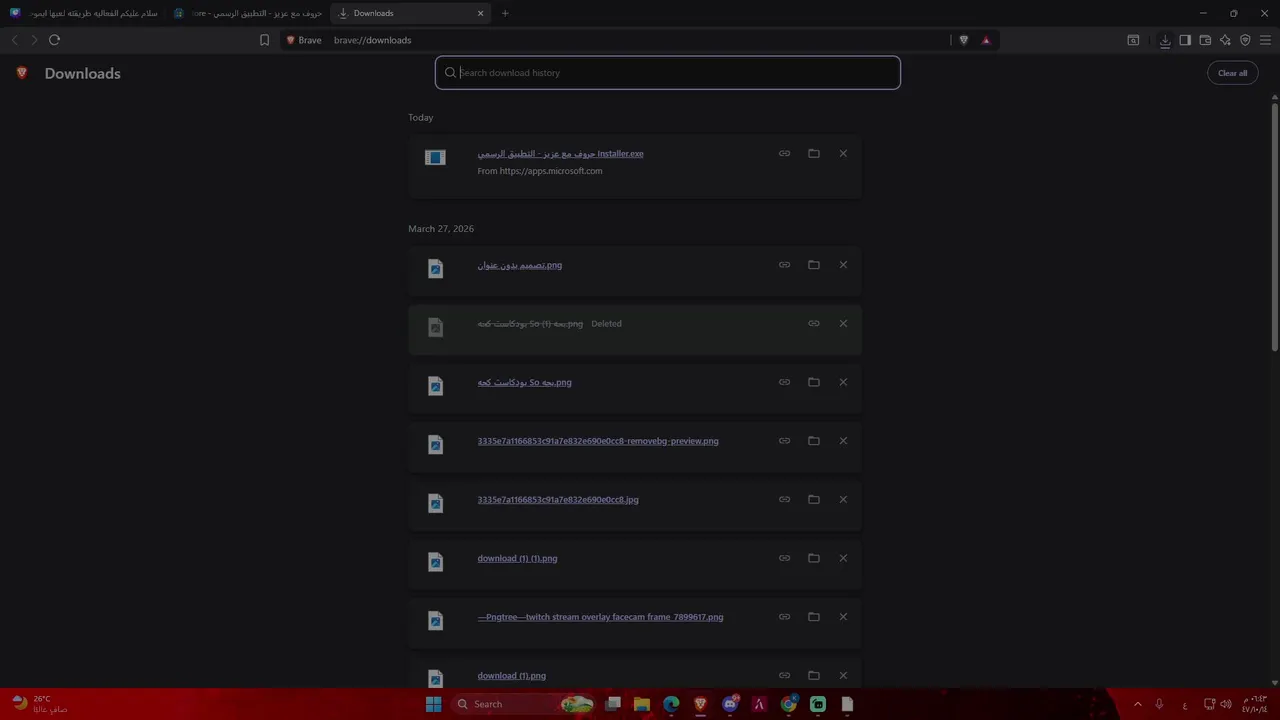Screen dimensions: 1280x720
Task: Show download (1) (1).png in folder
Action: tap(814, 558)
